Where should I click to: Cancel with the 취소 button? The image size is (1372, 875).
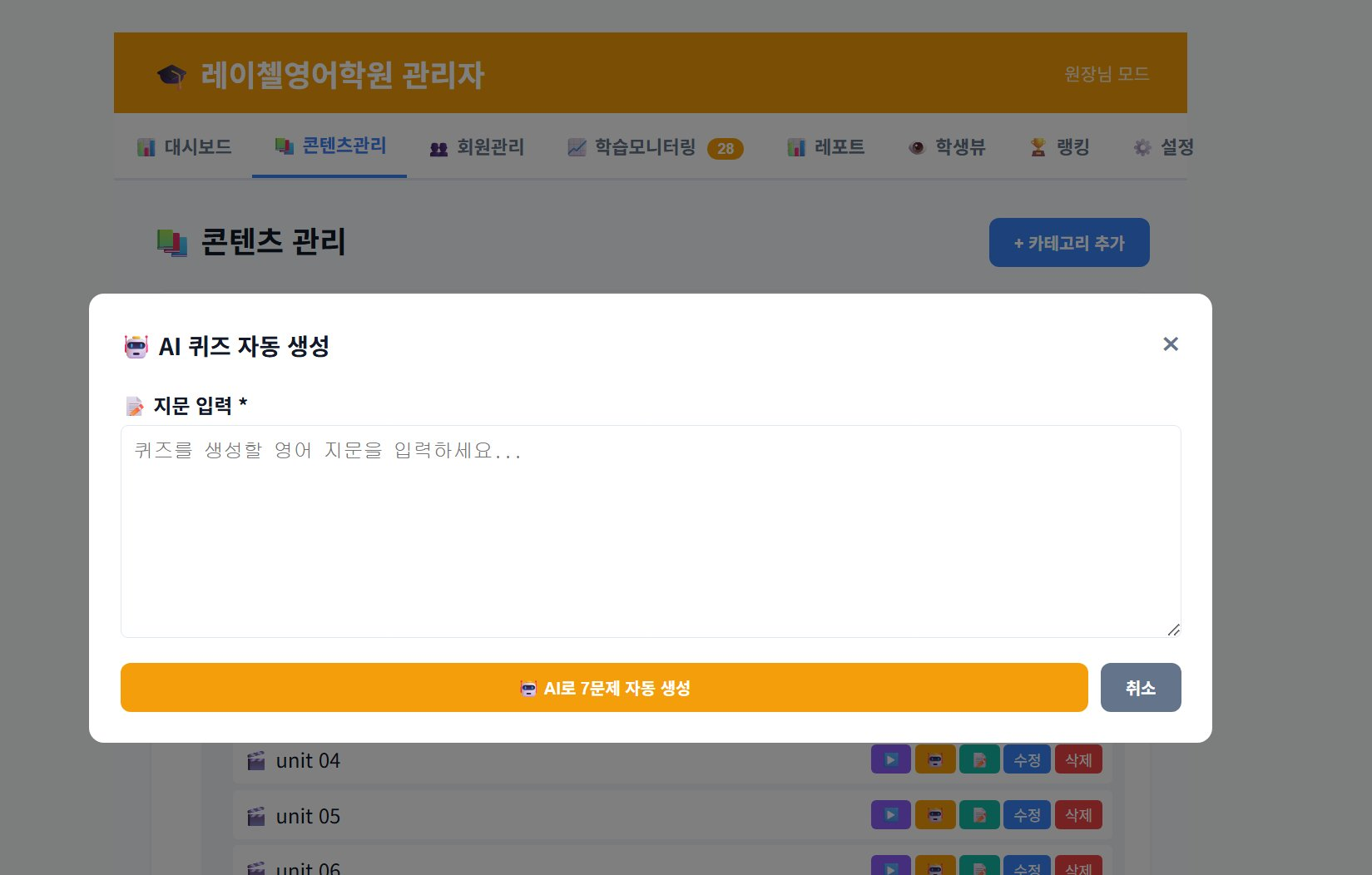click(1141, 688)
